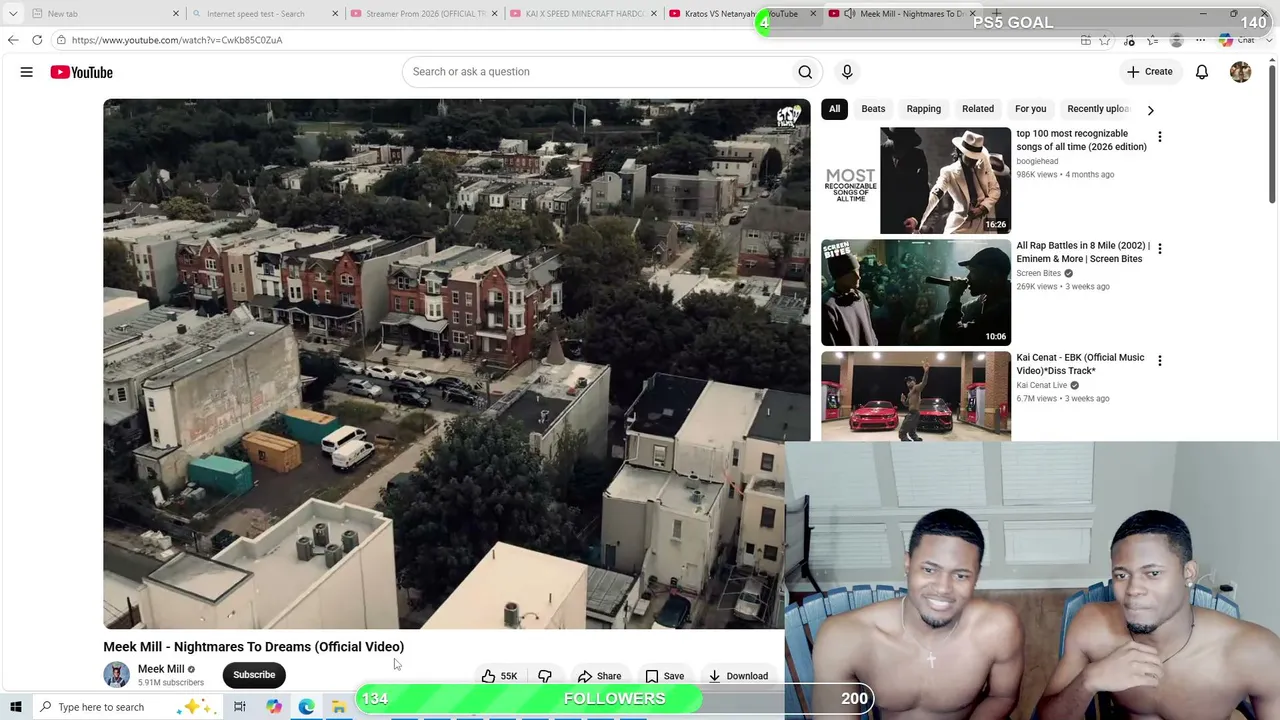Viewport: 1280px width, 720px height.
Task: Open the top 100 most recognizable songs video title
Action: tap(1081, 140)
